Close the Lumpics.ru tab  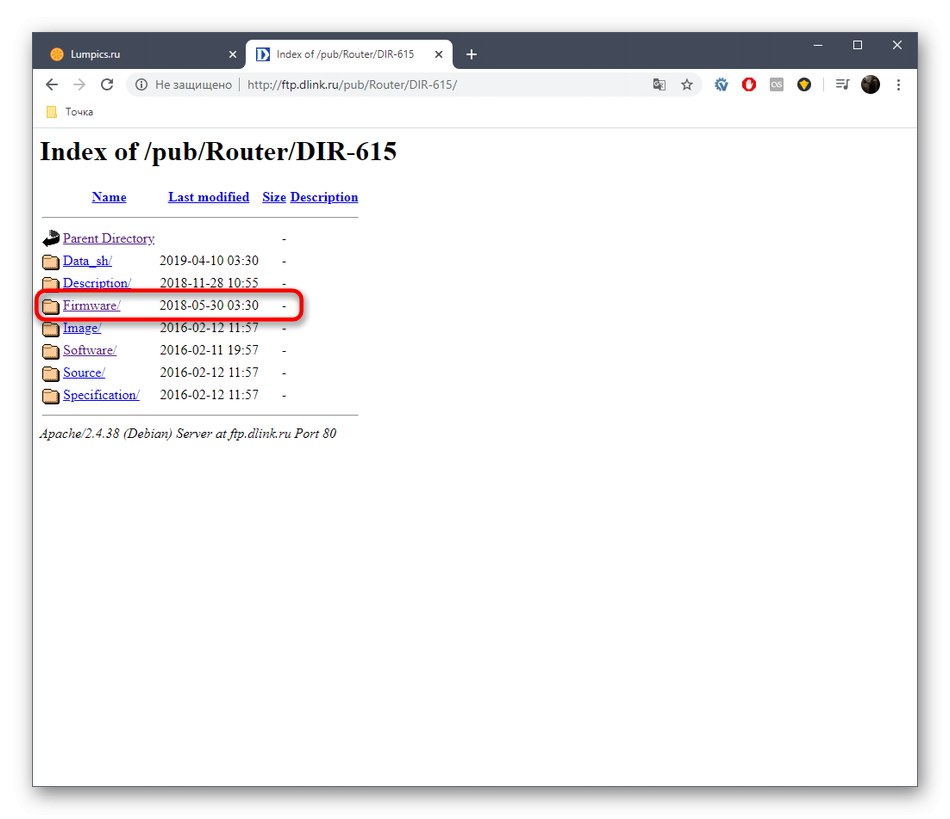(233, 55)
